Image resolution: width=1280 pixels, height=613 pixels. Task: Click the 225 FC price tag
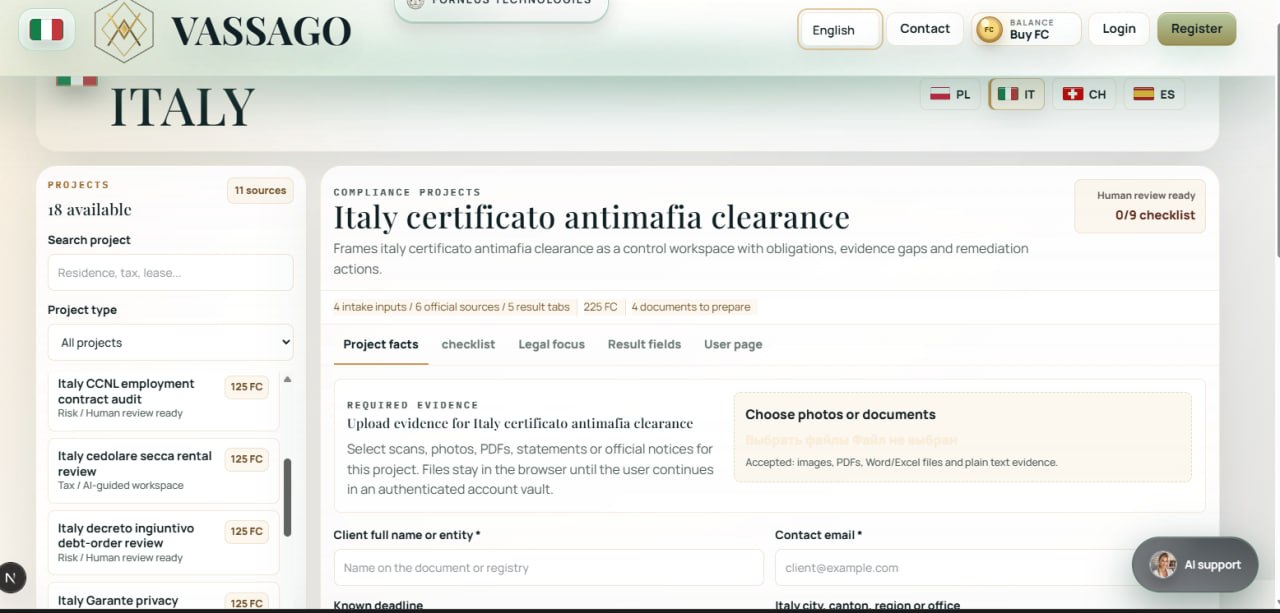pyautogui.click(x=600, y=307)
